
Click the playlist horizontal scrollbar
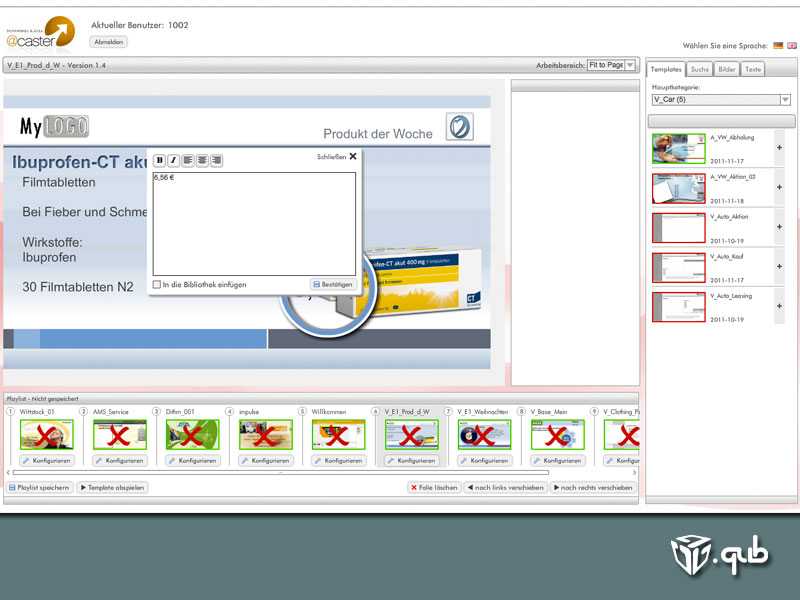click(281, 472)
